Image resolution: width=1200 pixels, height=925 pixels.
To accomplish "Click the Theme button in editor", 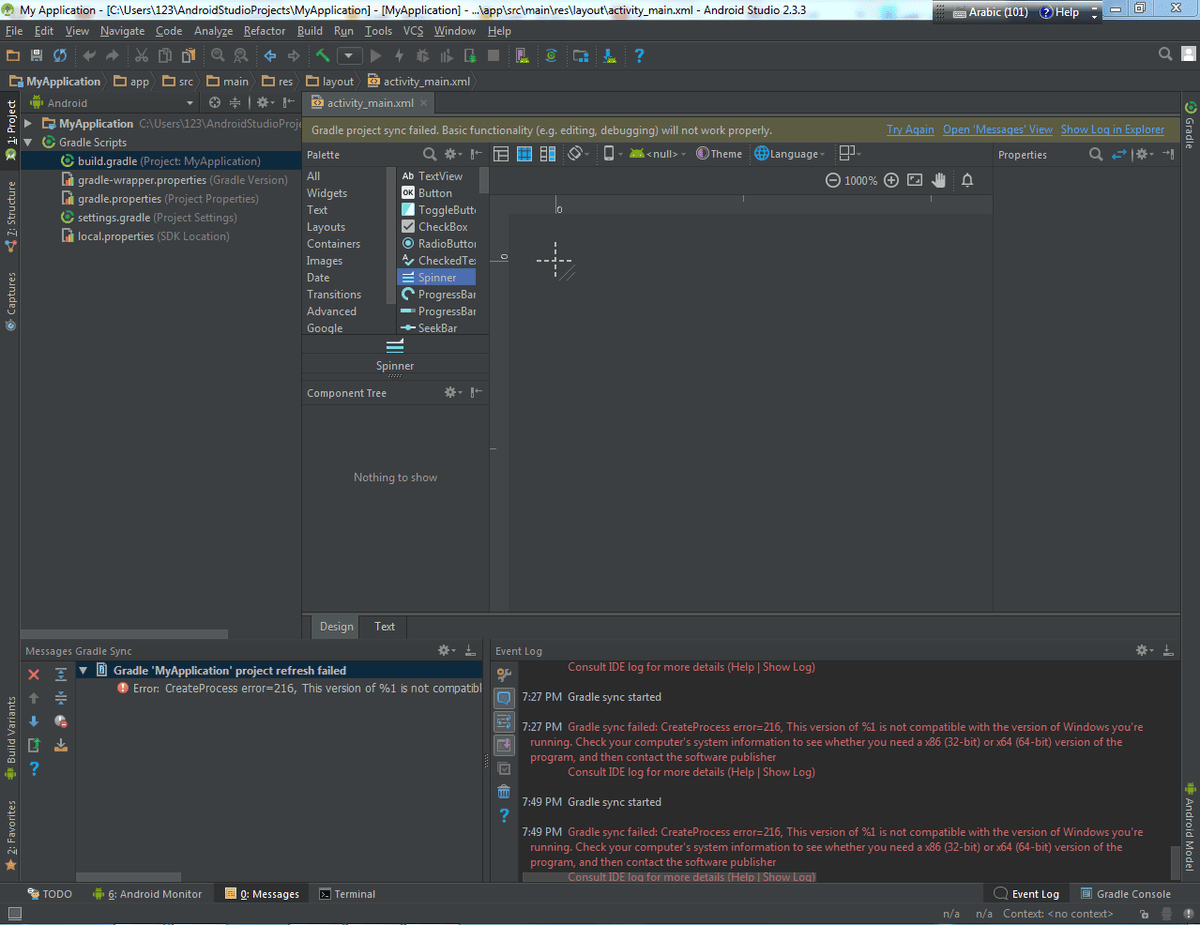I will 719,154.
